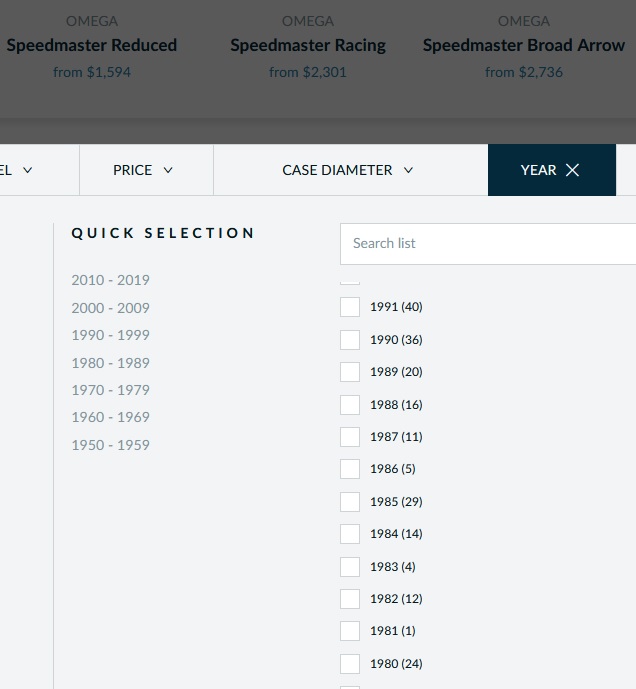Screen dimensions: 636x689
Task: Tick the 1990 (36) checkbox
Action: tap(350, 340)
